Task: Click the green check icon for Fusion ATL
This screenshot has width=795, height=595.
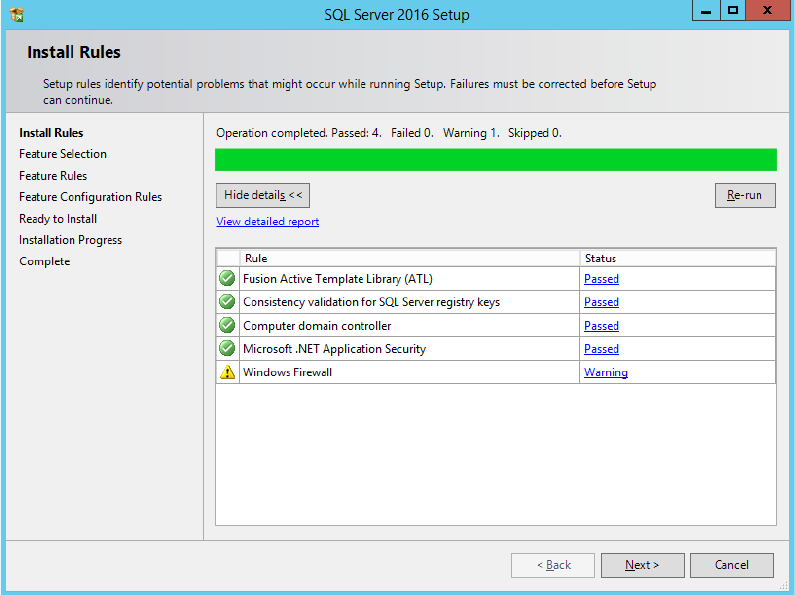Action: pyautogui.click(x=227, y=278)
